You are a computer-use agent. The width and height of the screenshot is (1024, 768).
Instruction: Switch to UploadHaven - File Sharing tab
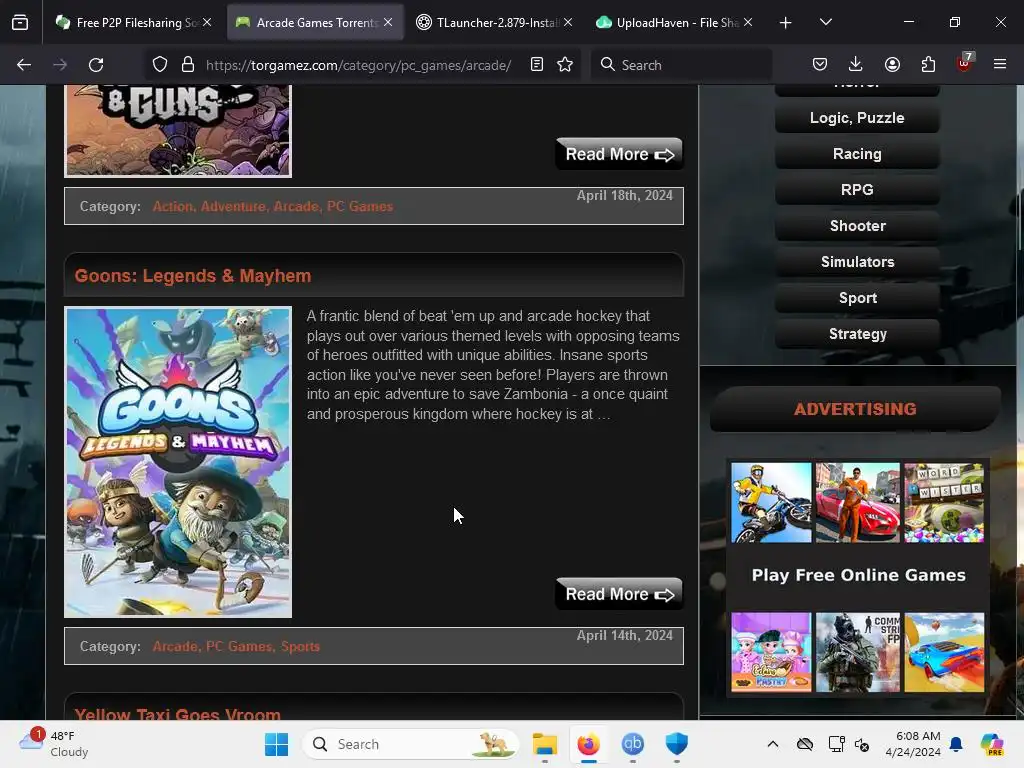[675, 23]
